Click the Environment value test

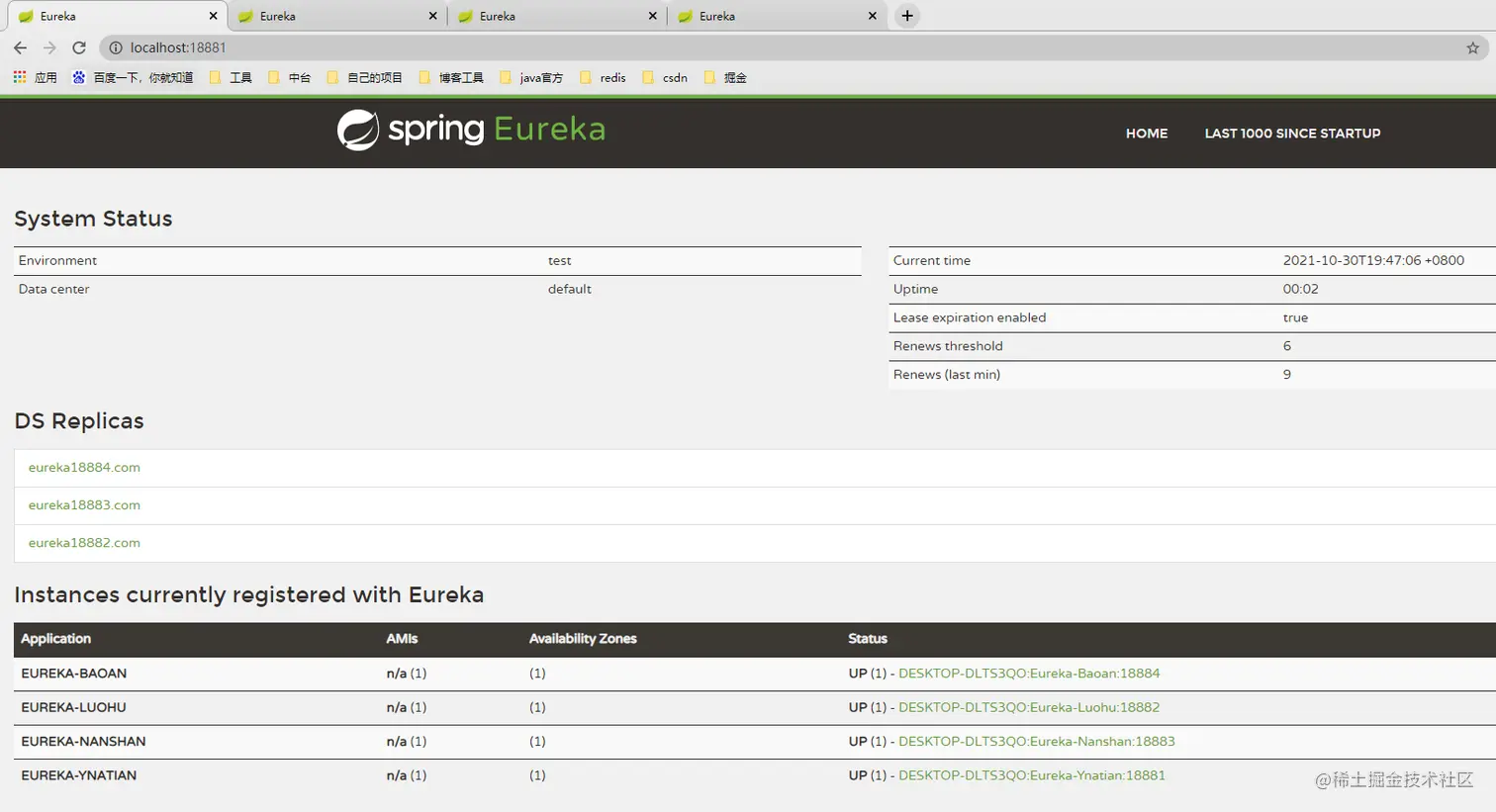coord(560,261)
